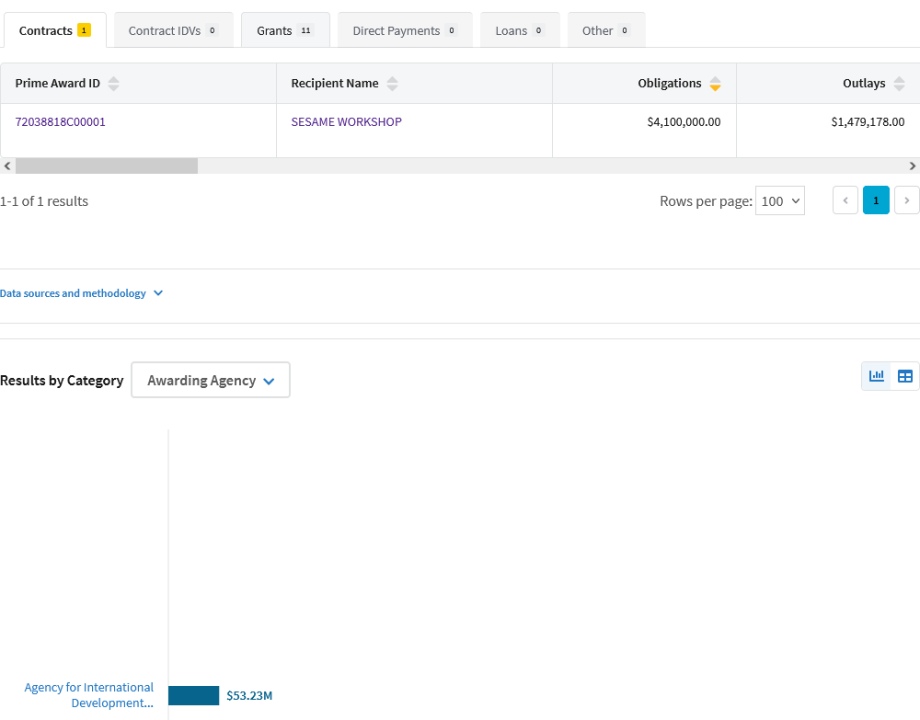
Task: Go to previous page of results
Action: [845, 201]
